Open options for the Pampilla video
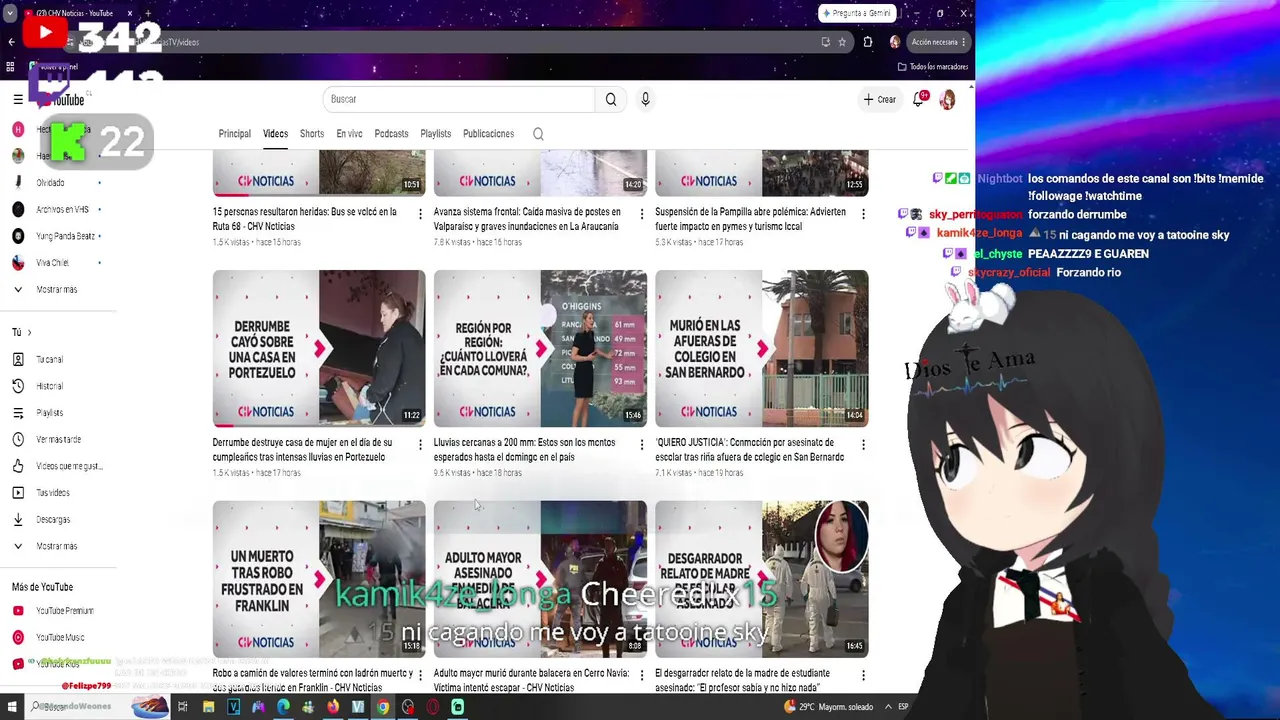Viewport: 1280px width, 720px height. pos(863,214)
